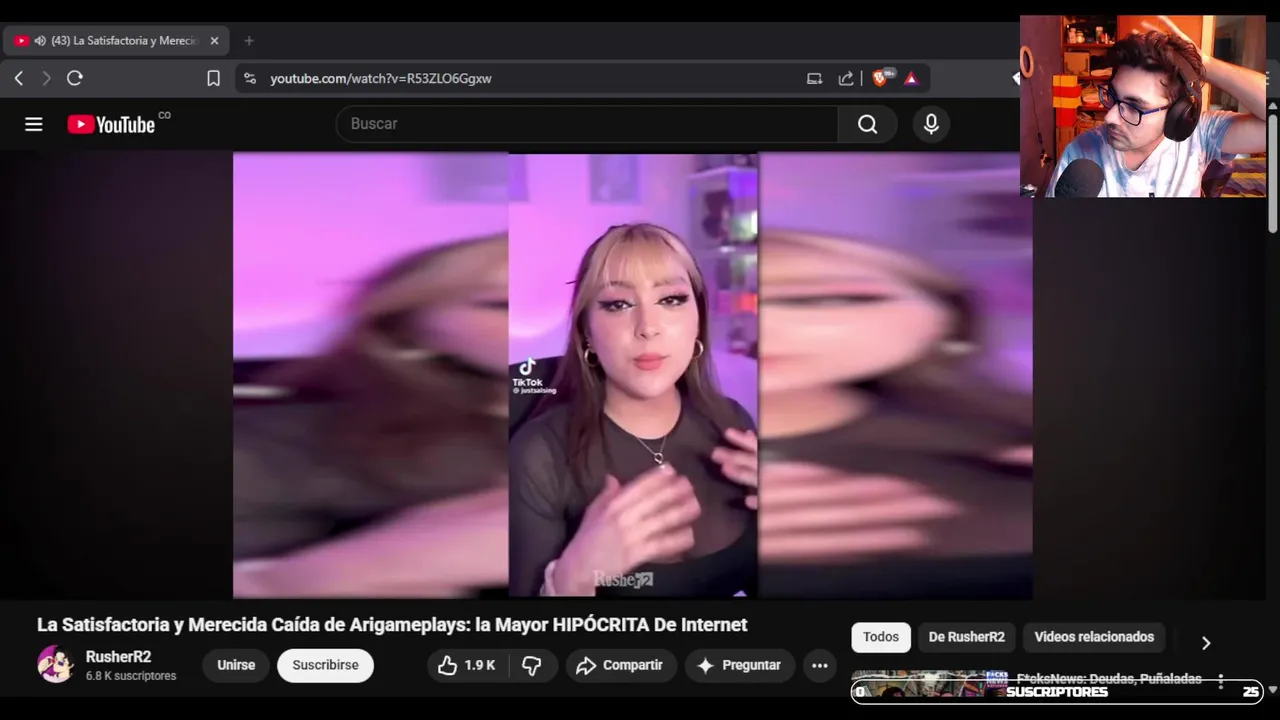Click the address bar URL
Image resolution: width=1280 pixels, height=720 pixels.
pyautogui.click(x=381, y=78)
